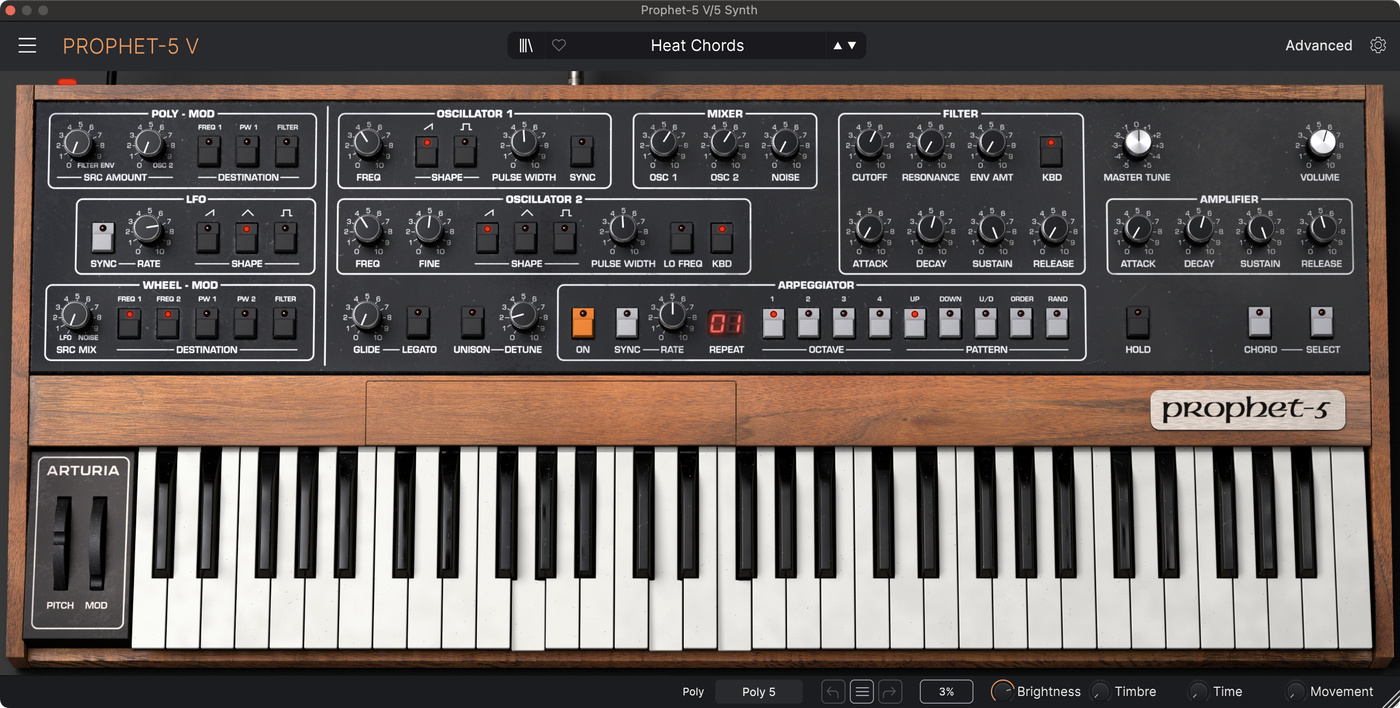Click arpeggiator RATE knob

[x=672, y=316]
